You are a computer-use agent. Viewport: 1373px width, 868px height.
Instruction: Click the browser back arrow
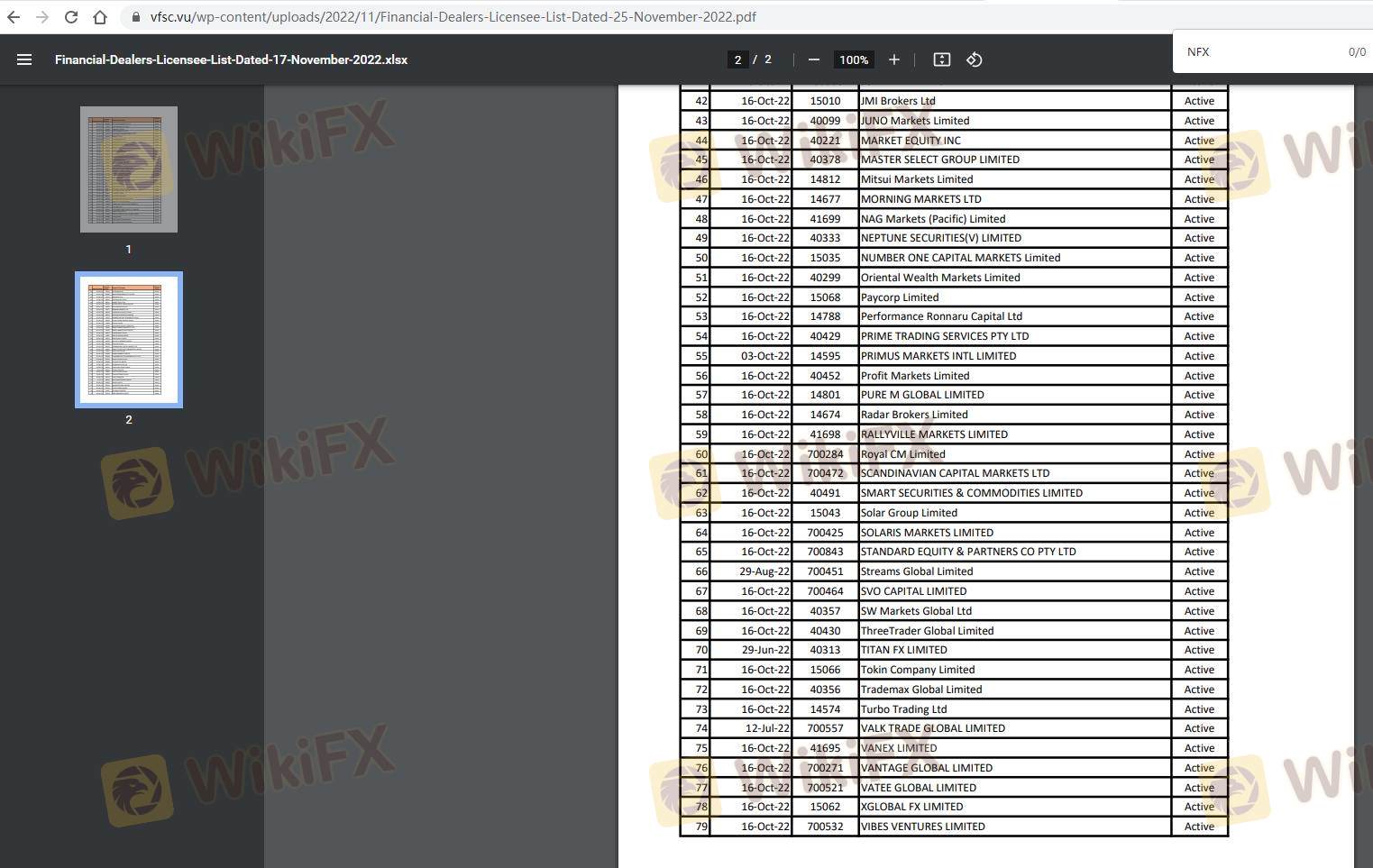pos(14,17)
